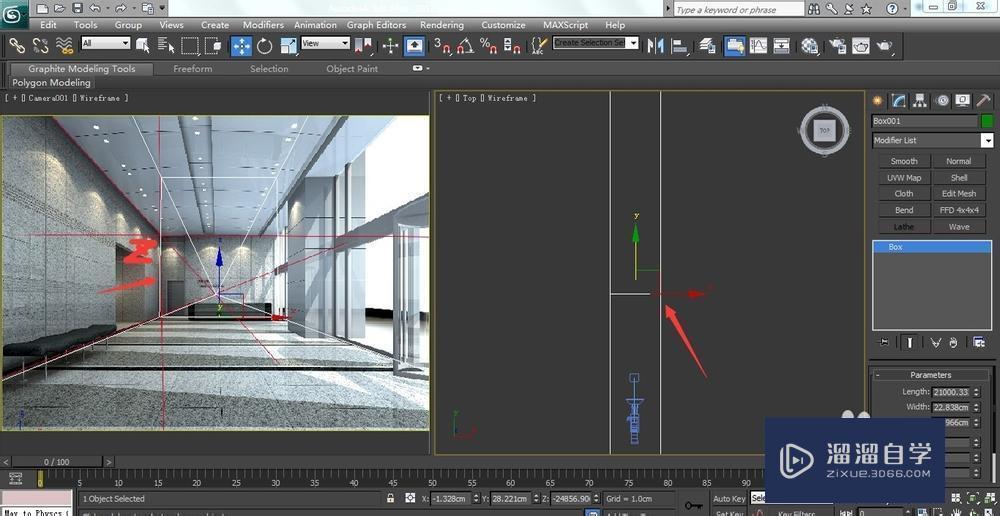Select the Bind to Space Warp tool
Viewport: 1000px width, 516px height.
tap(64, 45)
